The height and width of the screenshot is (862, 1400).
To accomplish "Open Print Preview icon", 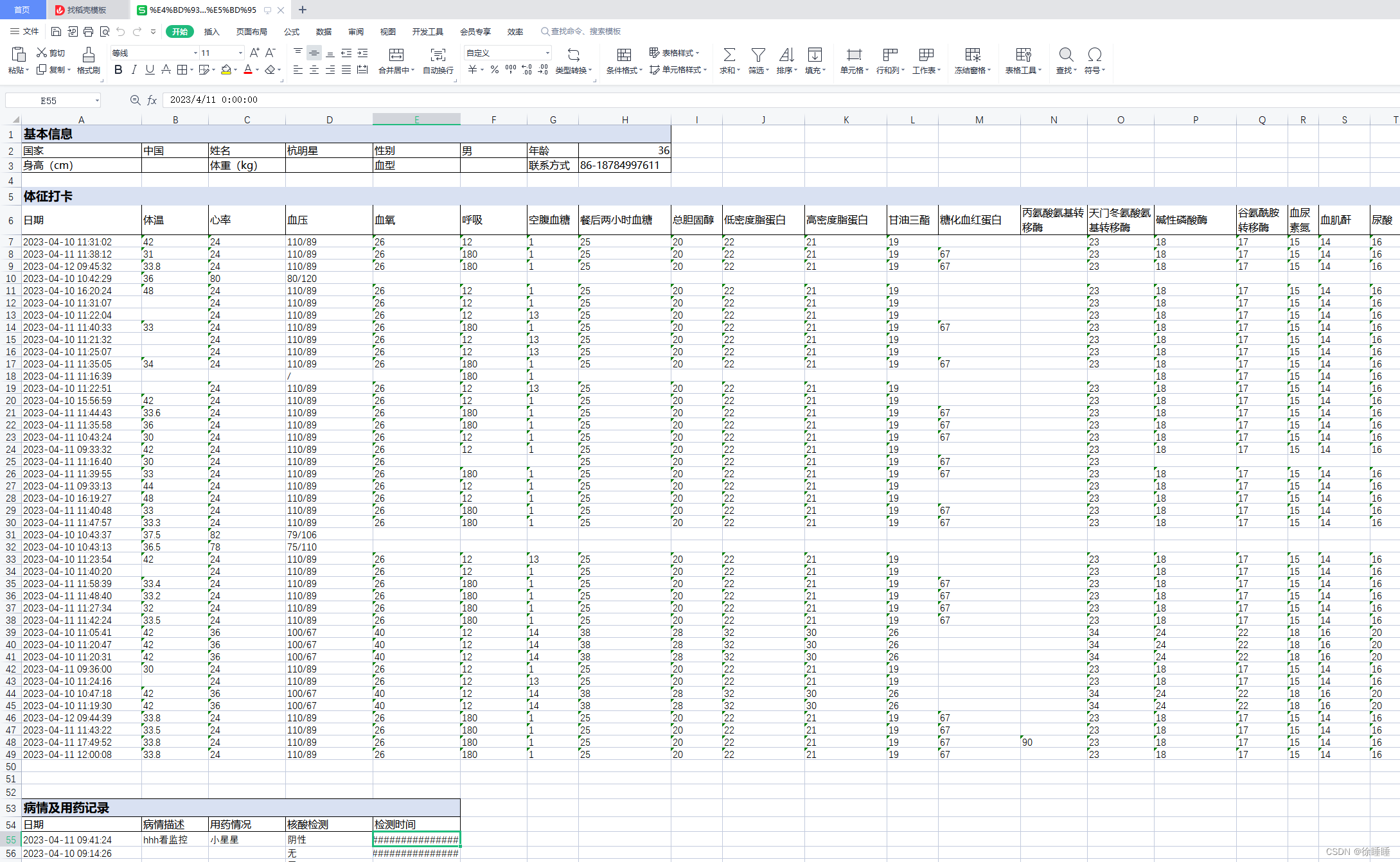I will pos(105,31).
